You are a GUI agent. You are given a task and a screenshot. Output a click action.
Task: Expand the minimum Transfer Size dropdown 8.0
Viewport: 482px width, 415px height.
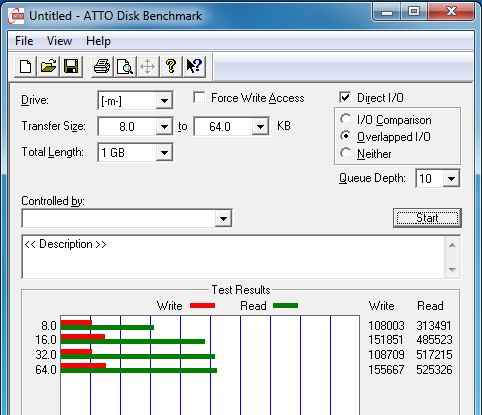pos(164,127)
